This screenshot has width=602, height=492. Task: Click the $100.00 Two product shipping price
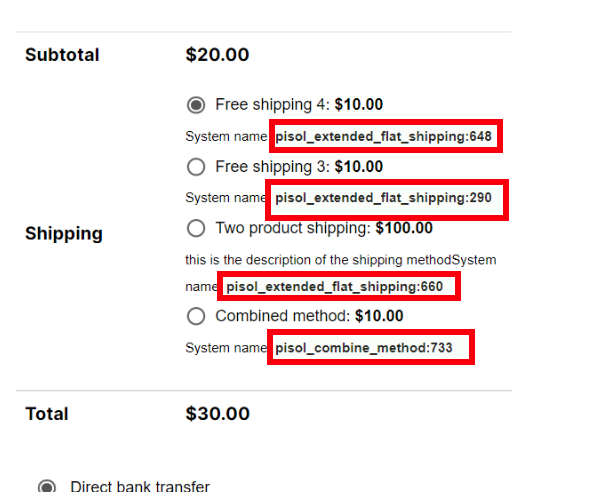coord(404,228)
